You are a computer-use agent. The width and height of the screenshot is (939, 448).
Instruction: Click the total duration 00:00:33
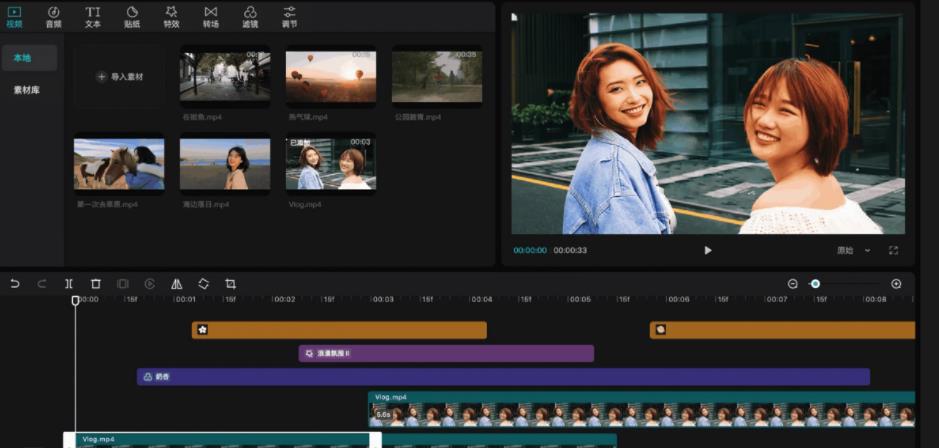[570, 250]
